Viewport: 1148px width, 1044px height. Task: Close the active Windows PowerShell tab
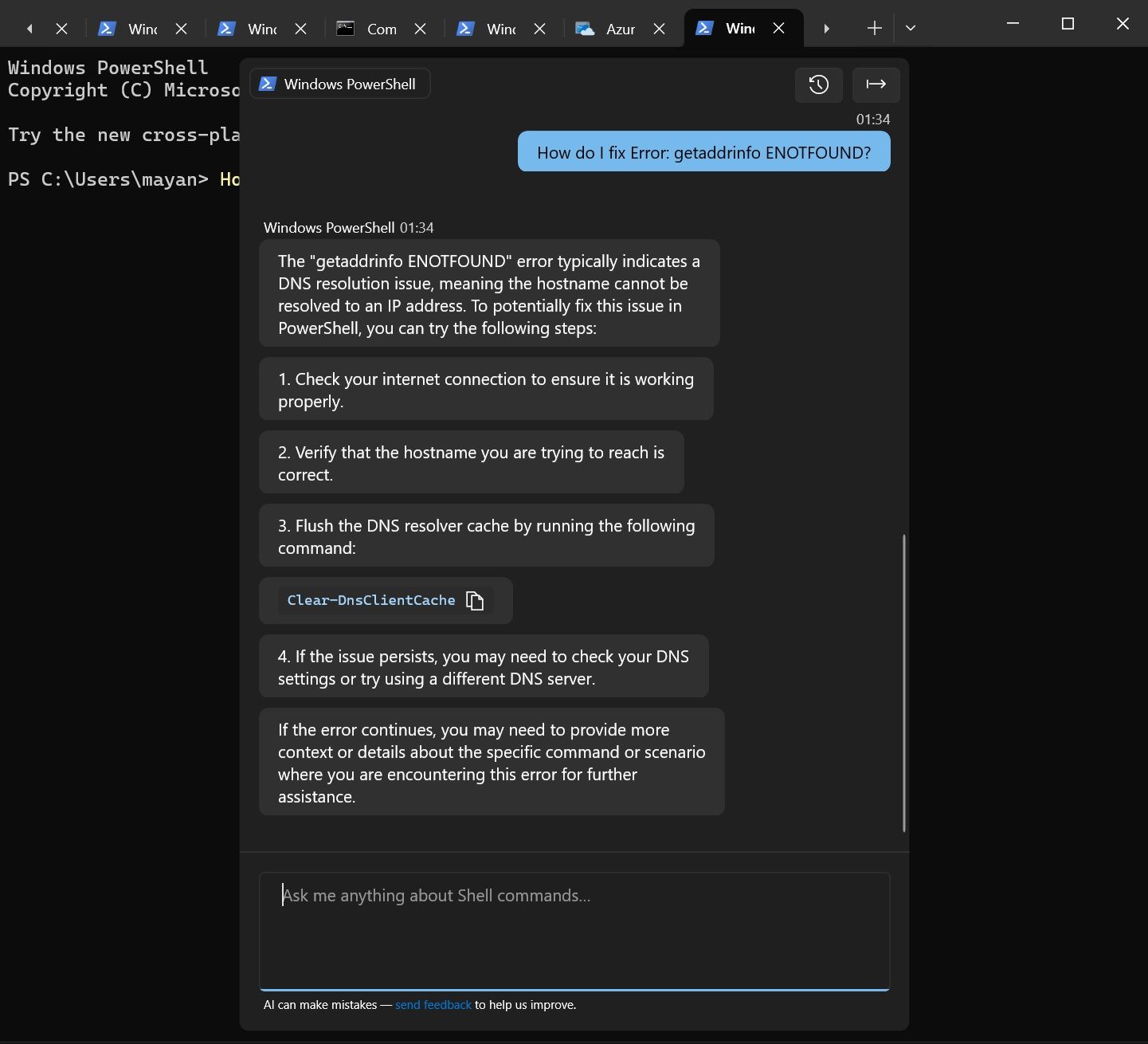click(778, 28)
